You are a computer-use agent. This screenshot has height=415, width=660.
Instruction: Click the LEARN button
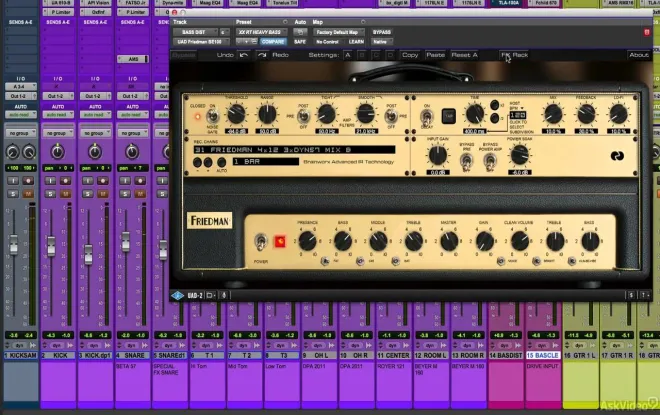point(356,42)
